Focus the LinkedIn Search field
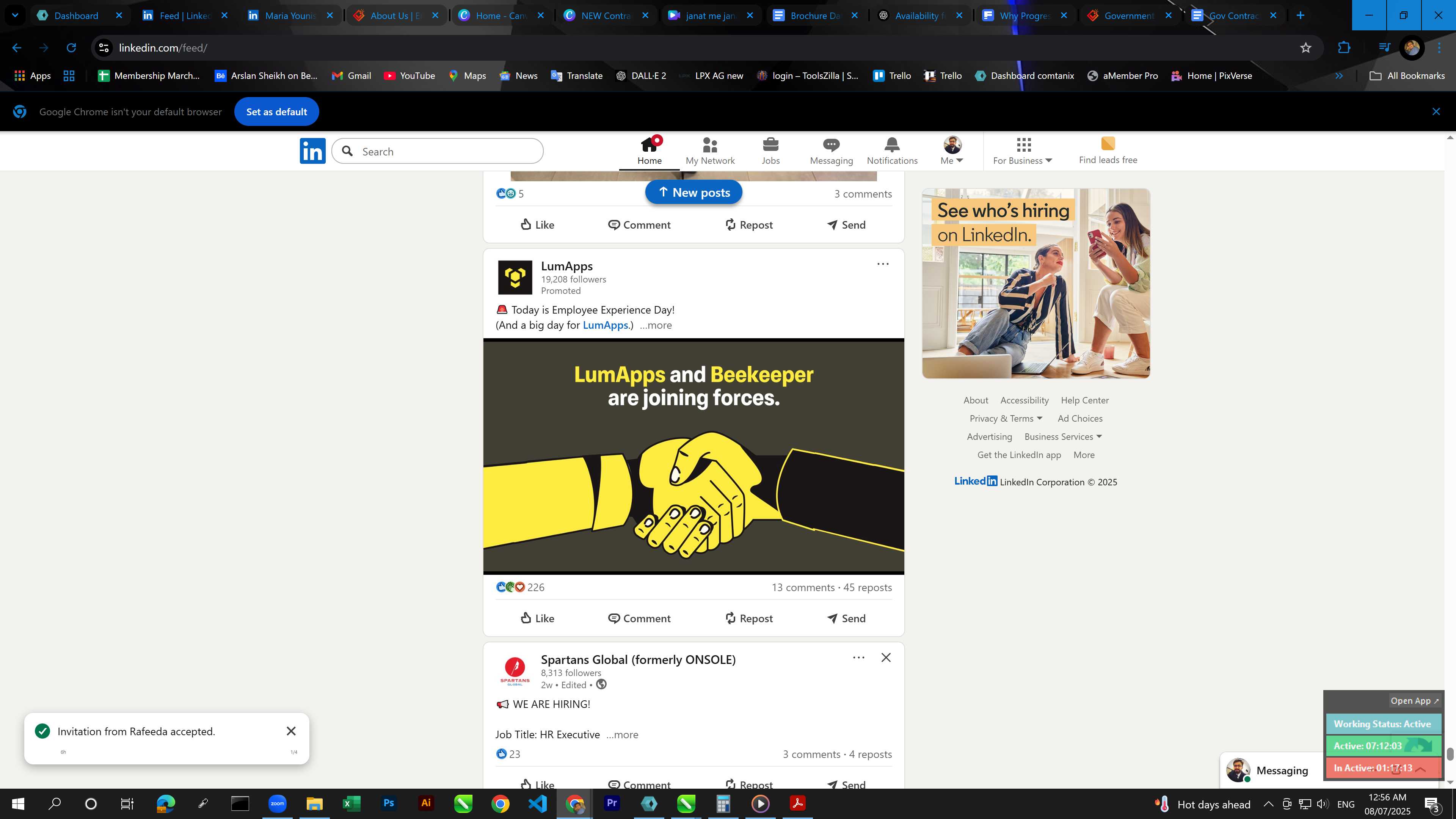This screenshot has height=819, width=1456. [438, 152]
